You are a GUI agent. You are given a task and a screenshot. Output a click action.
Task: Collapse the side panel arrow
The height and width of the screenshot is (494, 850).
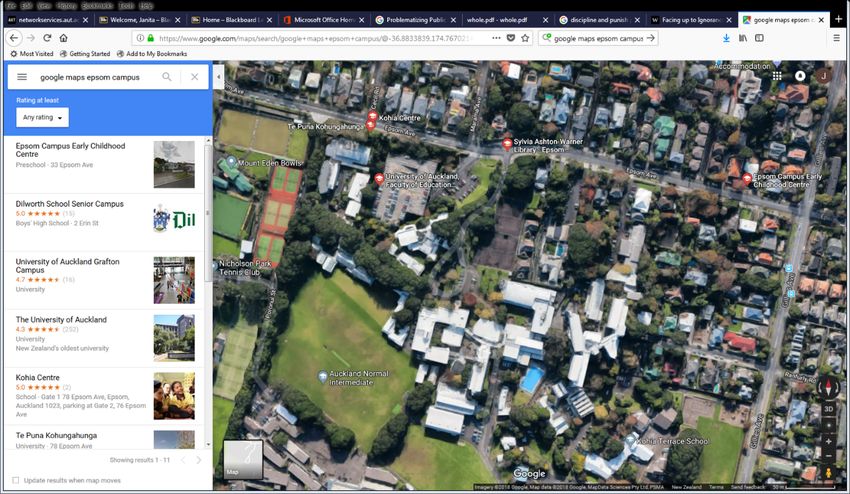coord(218,77)
